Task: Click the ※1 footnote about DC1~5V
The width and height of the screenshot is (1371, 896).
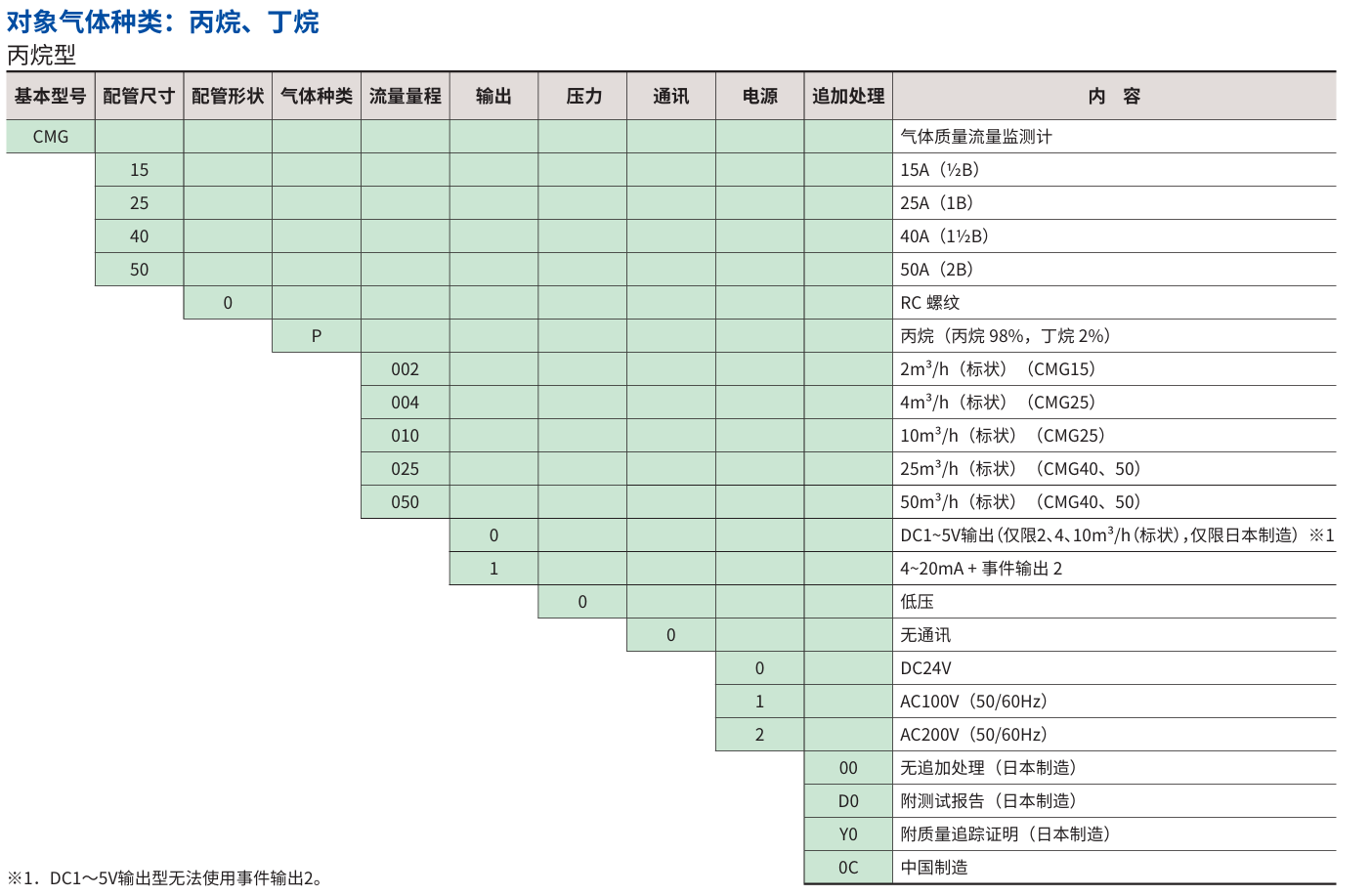Action: pyautogui.click(x=165, y=878)
